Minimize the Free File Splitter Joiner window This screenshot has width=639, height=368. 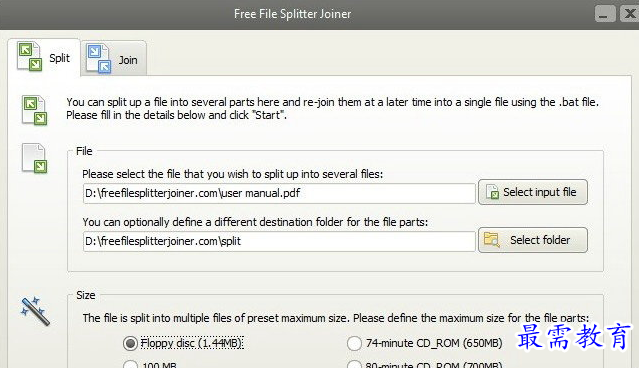click(605, 14)
